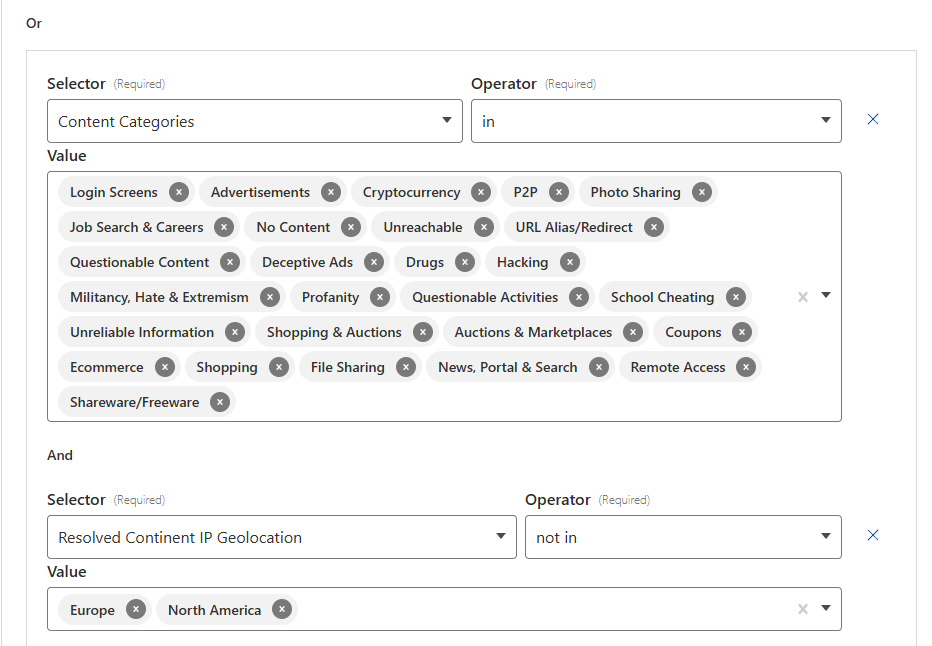The height and width of the screenshot is (646, 932).
Task: Remove the Hacking category tag
Action: (x=569, y=262)
